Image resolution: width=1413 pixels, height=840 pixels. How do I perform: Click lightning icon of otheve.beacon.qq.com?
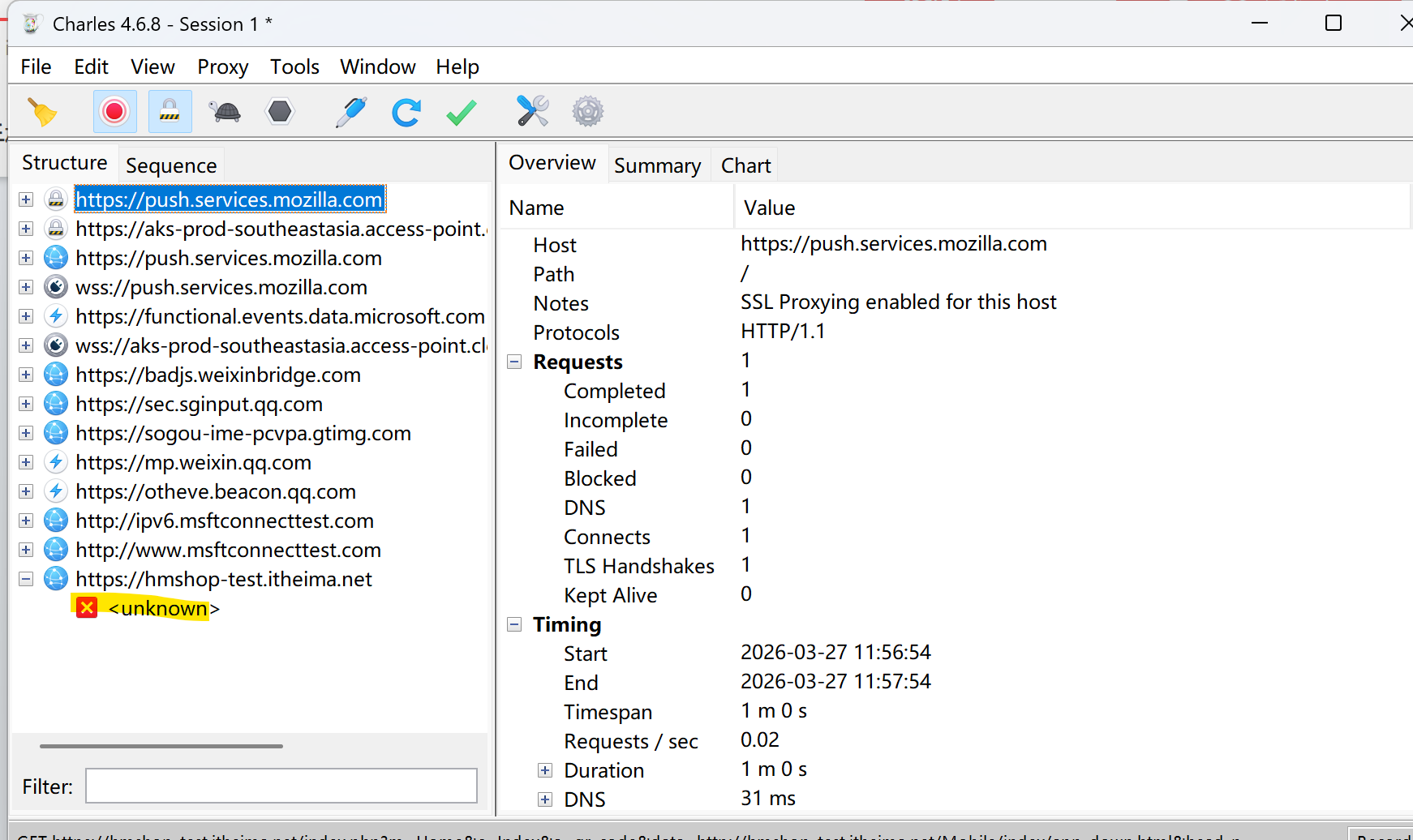pyautogui.click(x=56, y=491)
